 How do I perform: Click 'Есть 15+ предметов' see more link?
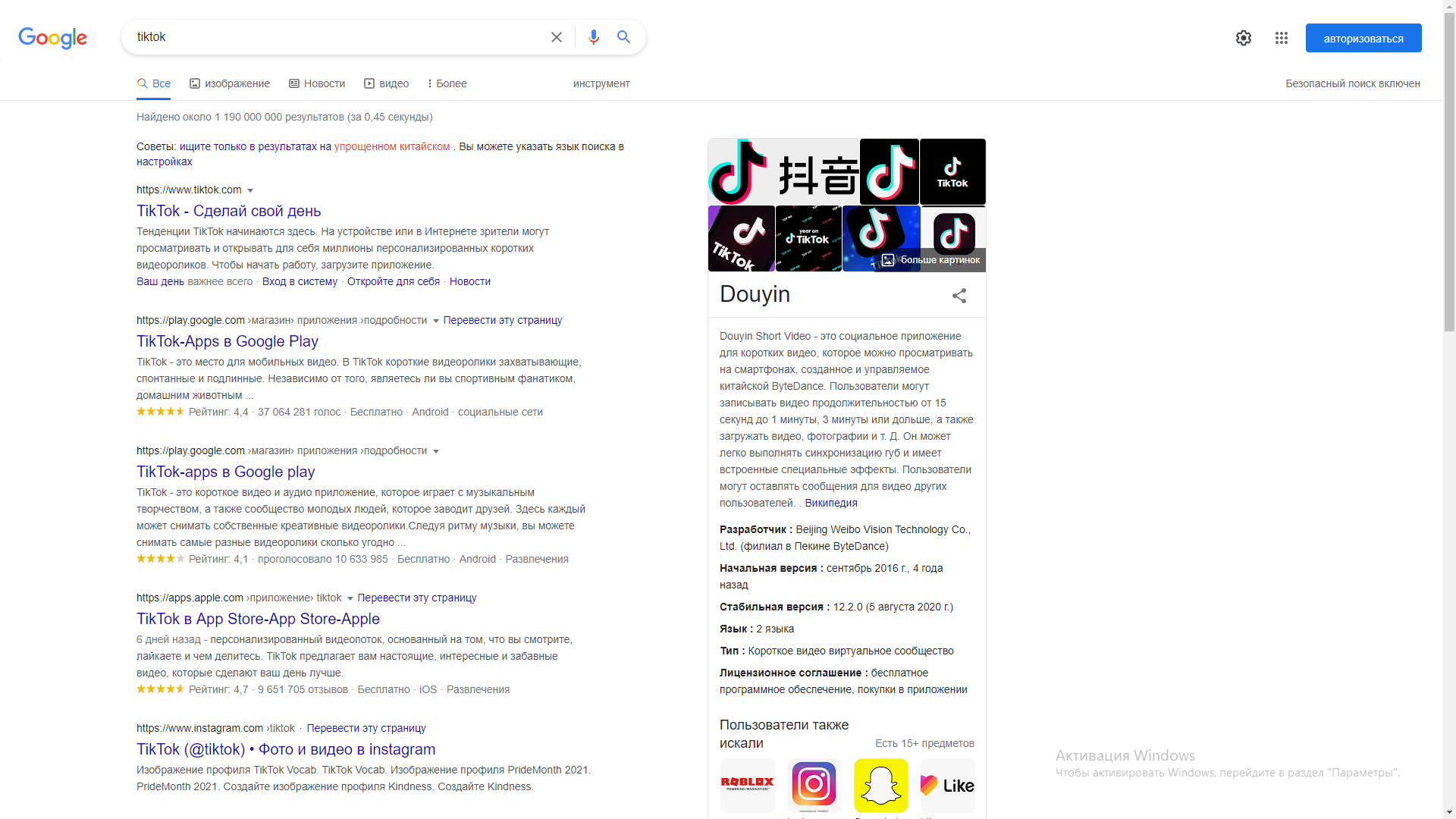[x=924, y=743]
